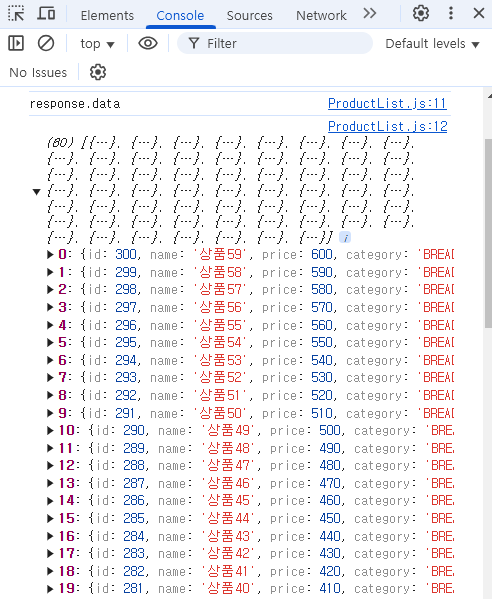
Task: Open DevTools settings gear
Action: click(421, 14)
